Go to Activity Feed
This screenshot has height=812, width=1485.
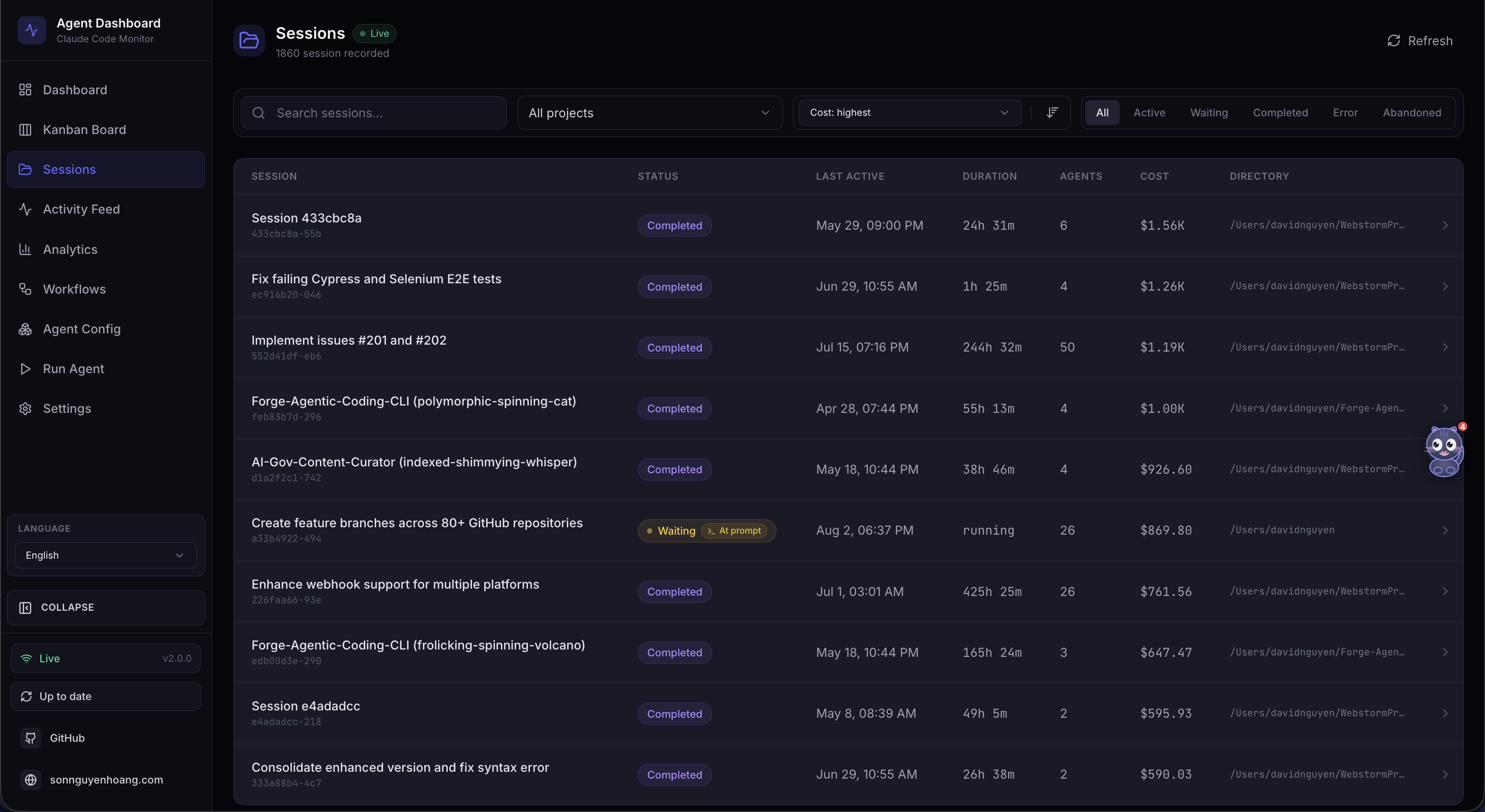click(106, 209)
